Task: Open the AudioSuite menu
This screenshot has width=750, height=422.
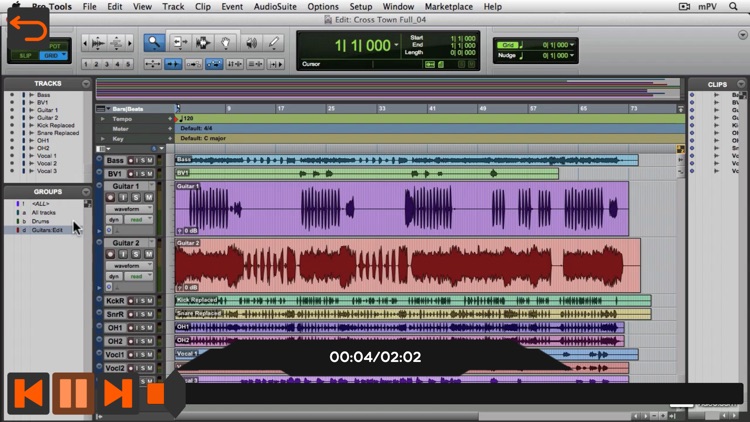Action: pyautogui.click(x=275, y=7)
